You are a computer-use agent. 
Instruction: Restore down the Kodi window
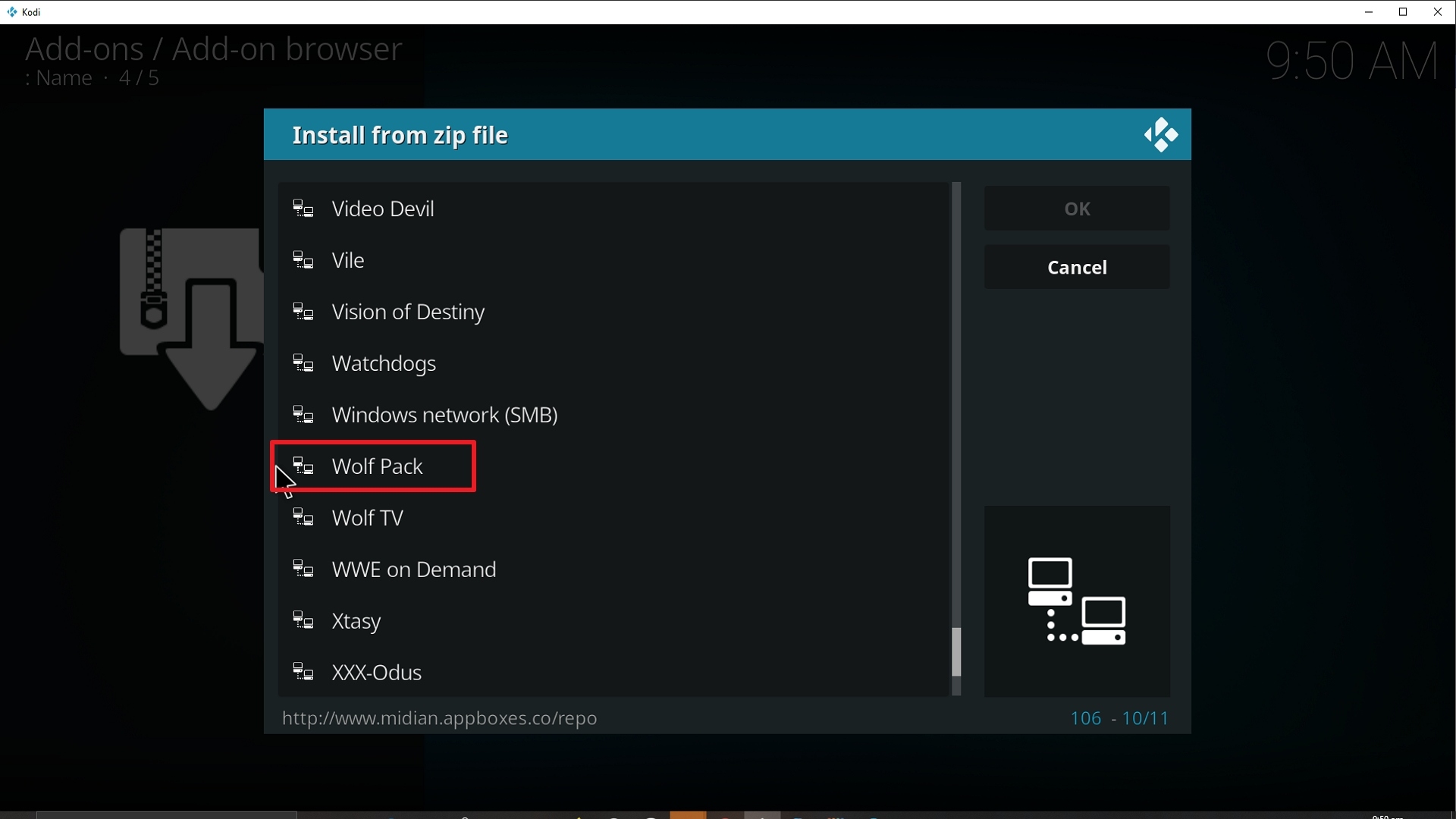1404,12
